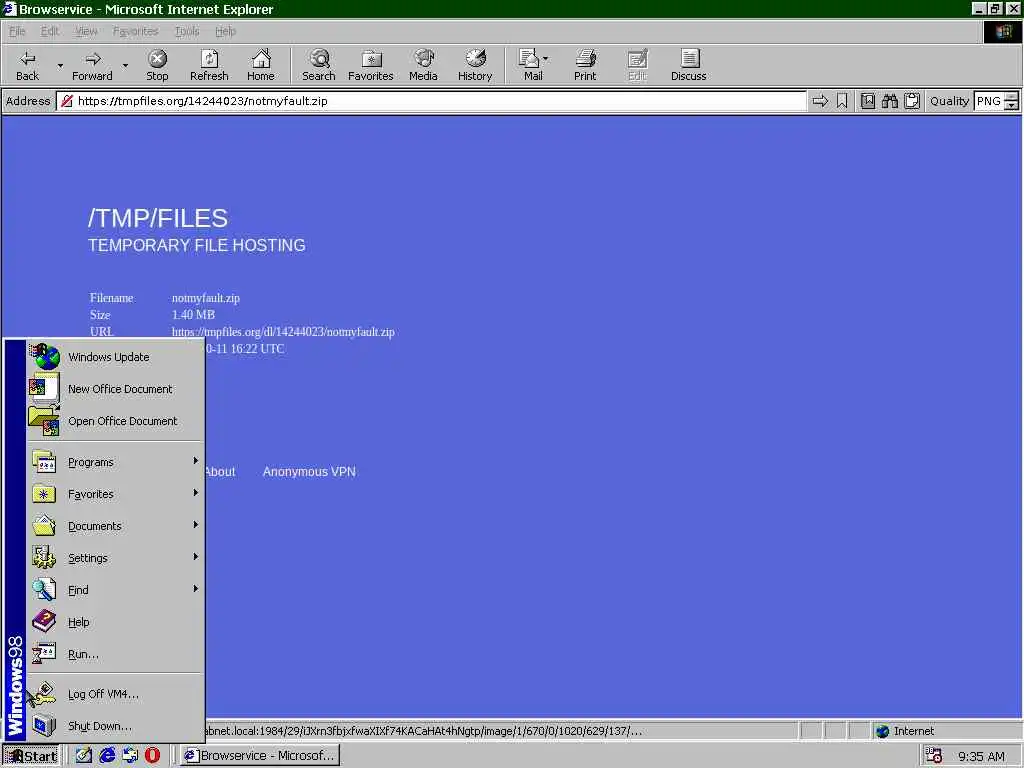Click the page icon in address bar

point(66,101)
